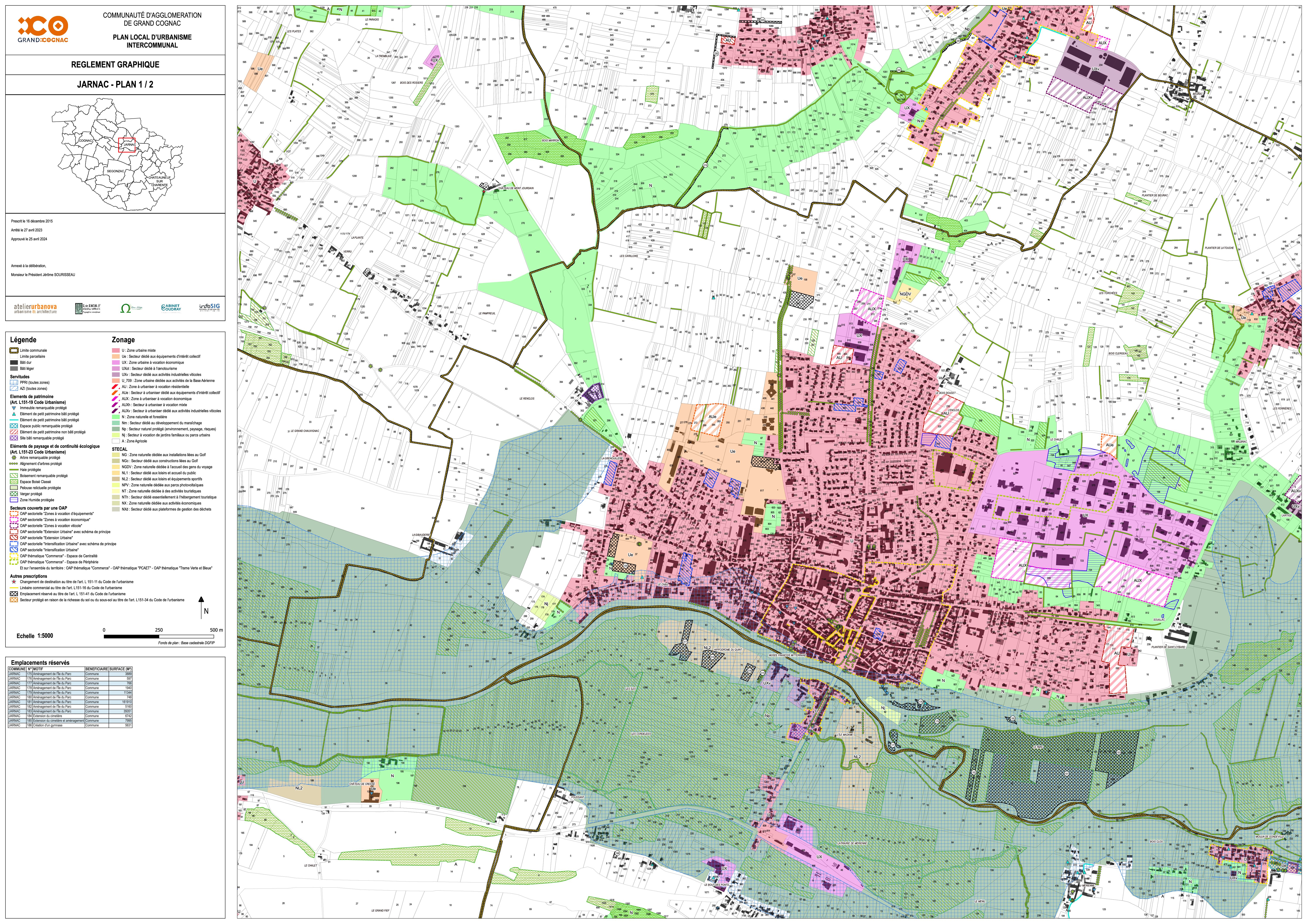Click the Espace Boisé Classé symbol
1306x924 pixels.
(14, 482)
